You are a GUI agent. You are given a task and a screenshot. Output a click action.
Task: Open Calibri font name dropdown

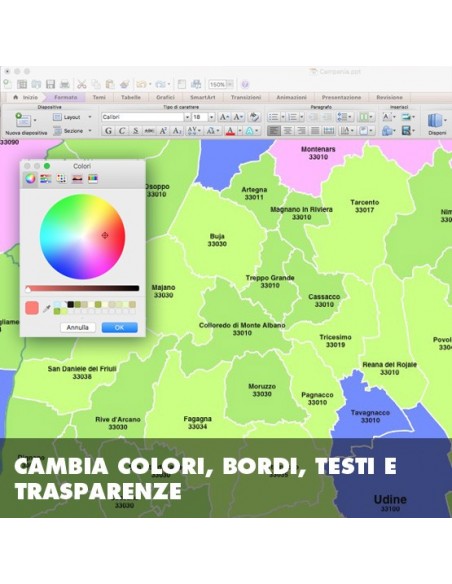[187, 117]
